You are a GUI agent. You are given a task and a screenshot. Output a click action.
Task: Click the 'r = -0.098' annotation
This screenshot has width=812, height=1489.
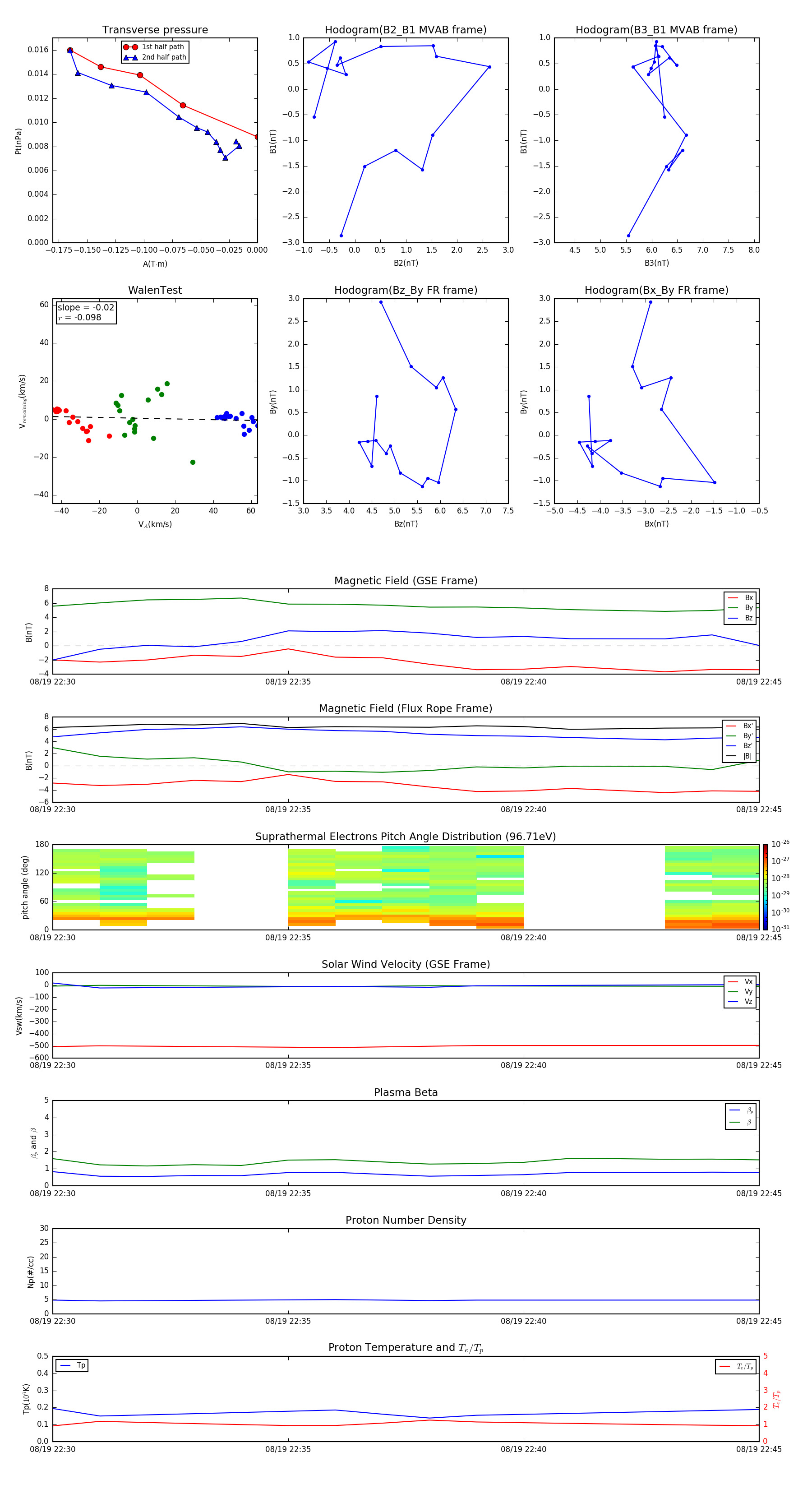tap(80, 317)
